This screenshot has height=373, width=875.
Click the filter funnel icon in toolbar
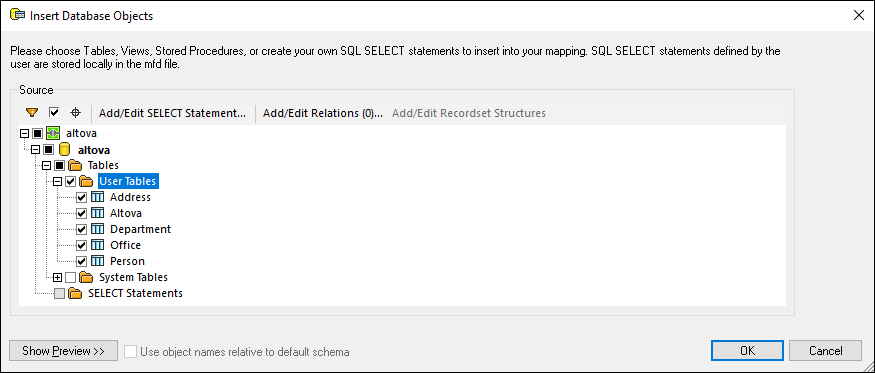(x=32, y=113)
